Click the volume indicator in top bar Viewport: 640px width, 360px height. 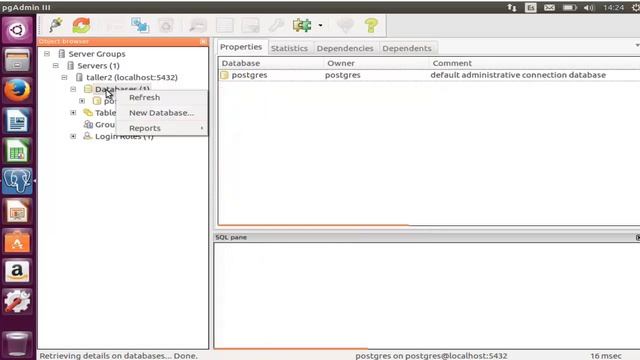click(589, 7)
